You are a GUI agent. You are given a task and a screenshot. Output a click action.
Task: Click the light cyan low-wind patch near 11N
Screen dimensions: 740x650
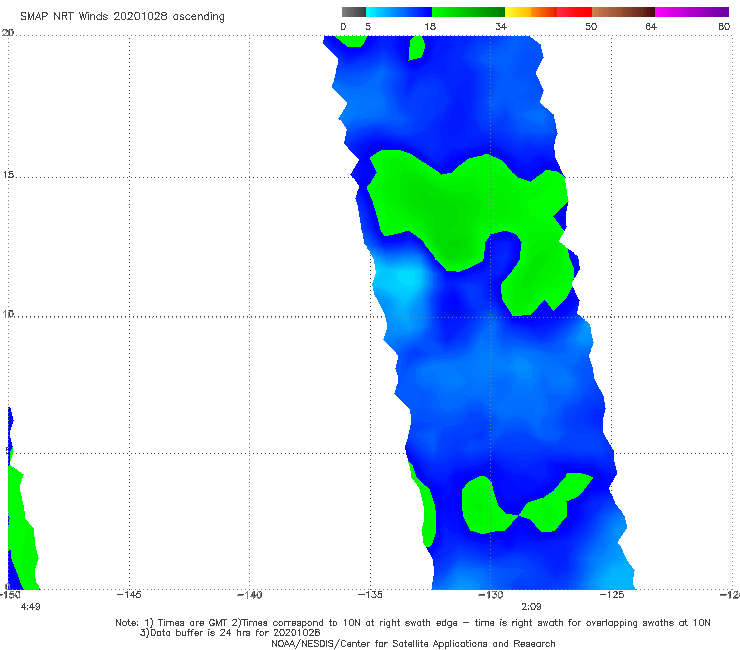(405, 279)
